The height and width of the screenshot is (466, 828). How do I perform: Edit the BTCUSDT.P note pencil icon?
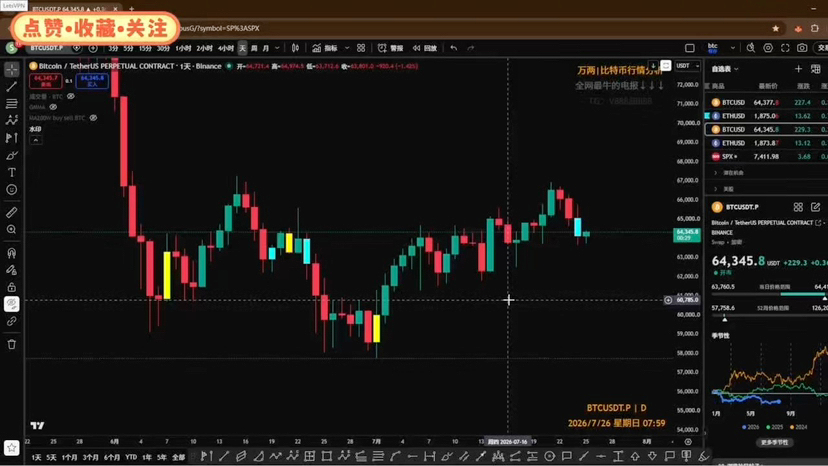tap(816, 207)
